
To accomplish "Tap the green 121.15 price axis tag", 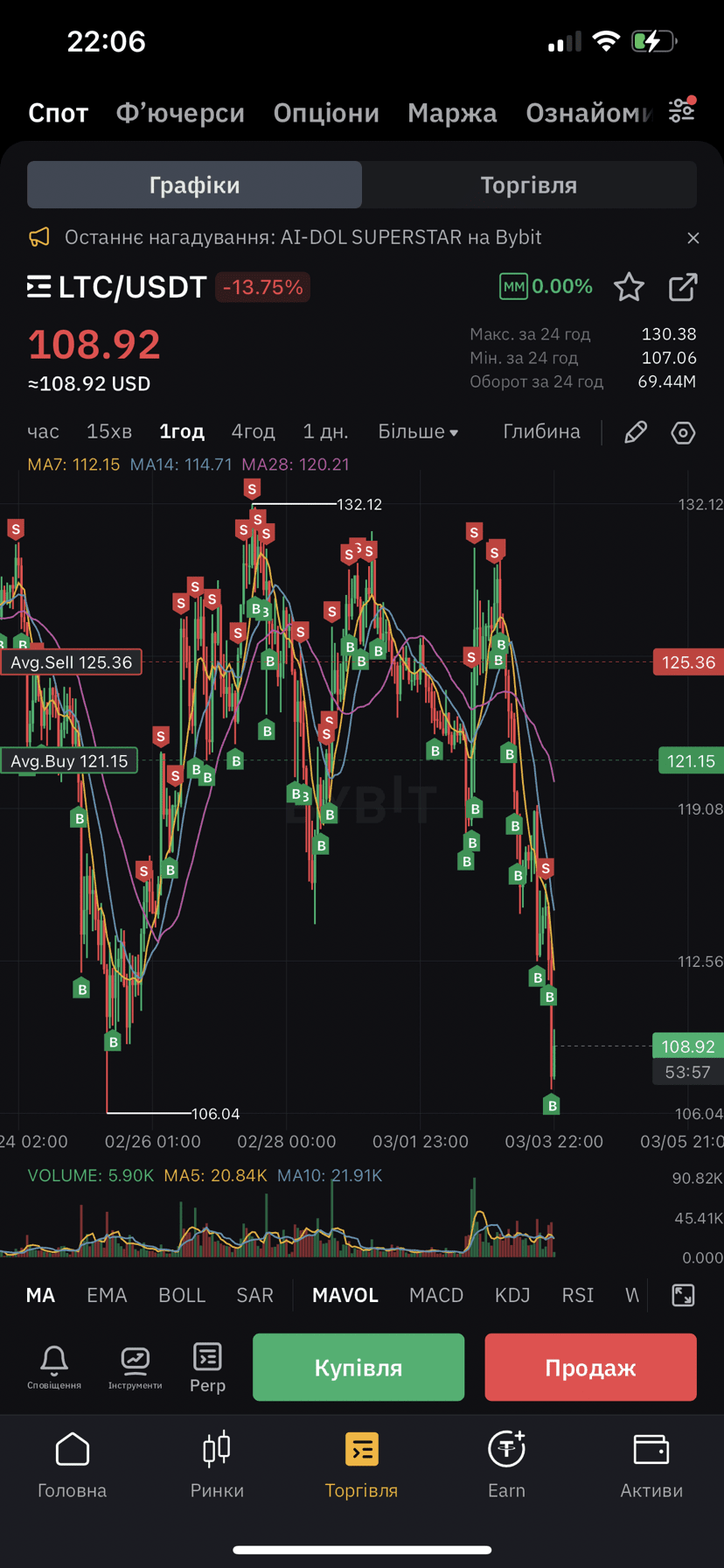I will click(691, 761).
